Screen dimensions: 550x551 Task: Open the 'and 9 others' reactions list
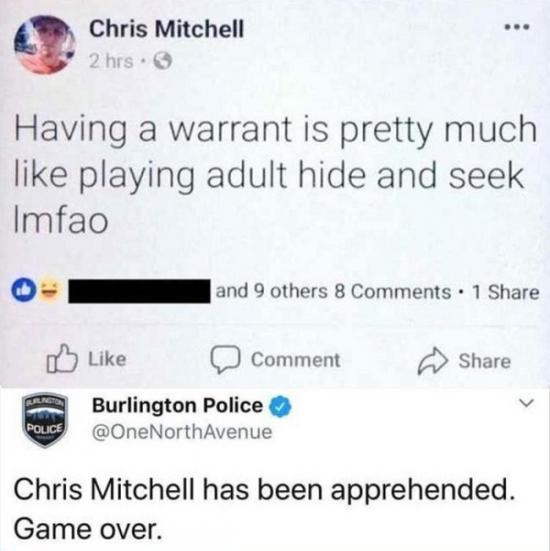click(271, 291)
